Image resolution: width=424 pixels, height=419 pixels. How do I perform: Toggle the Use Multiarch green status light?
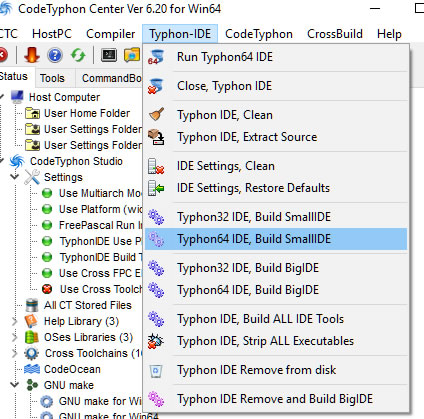47,193
